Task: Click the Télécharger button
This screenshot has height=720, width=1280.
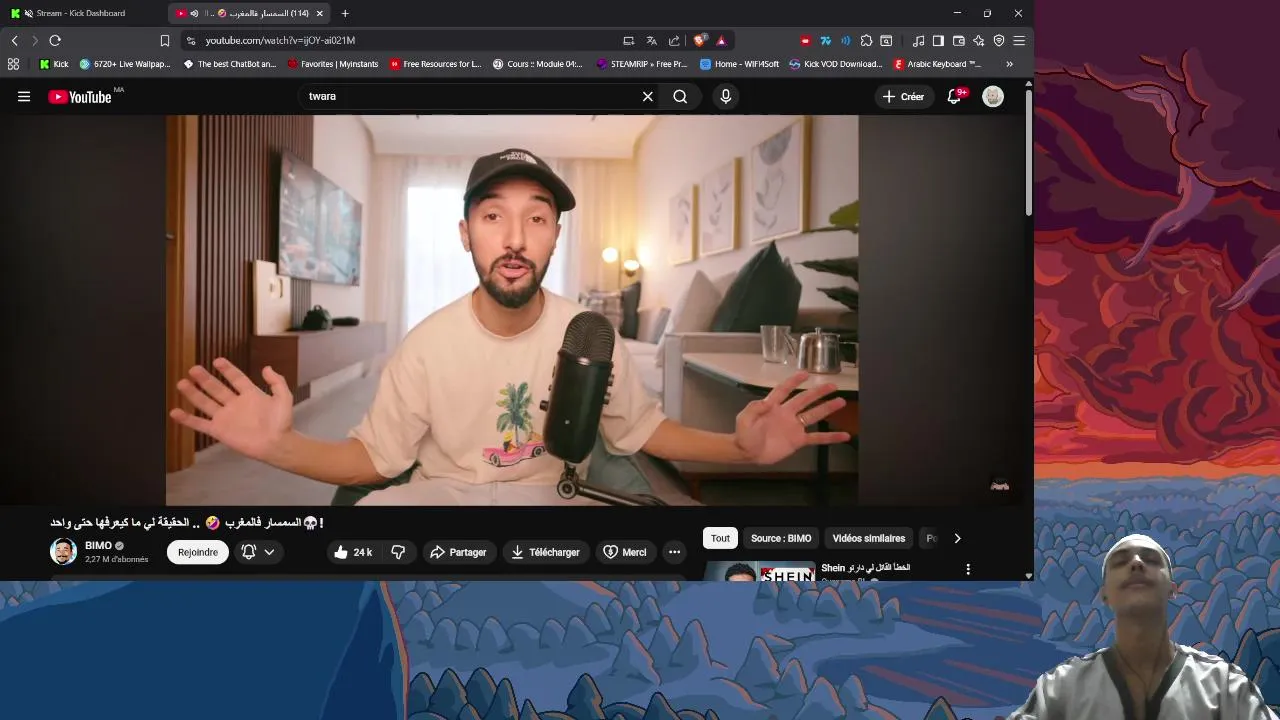Action: (545, 552)
